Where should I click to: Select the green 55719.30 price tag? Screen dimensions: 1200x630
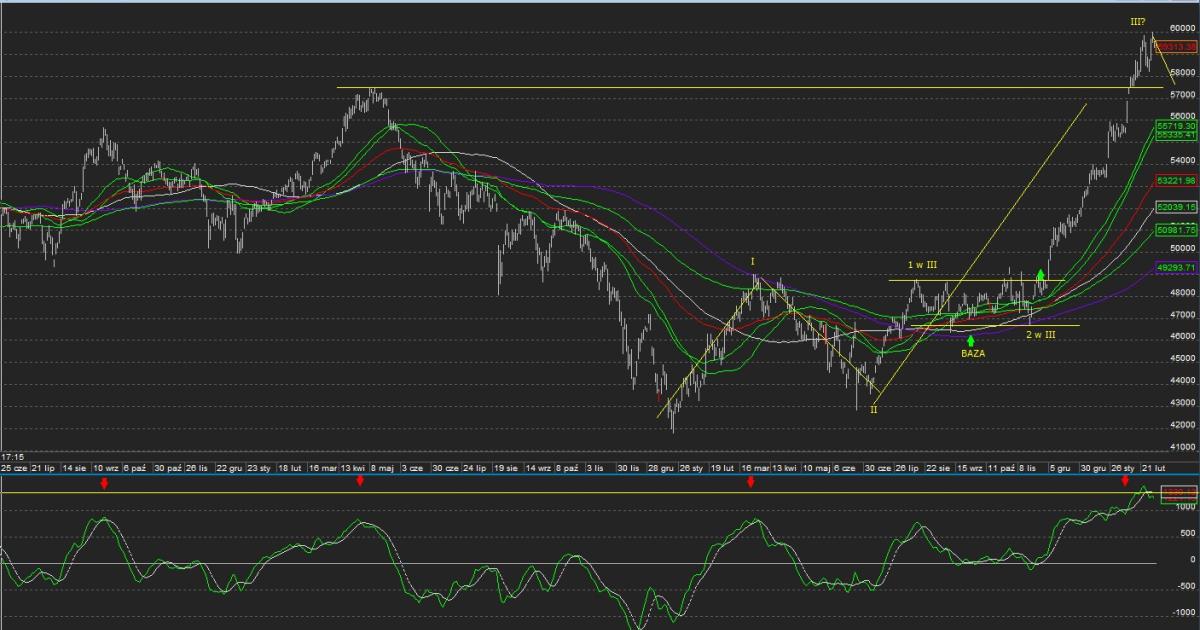1176,126
